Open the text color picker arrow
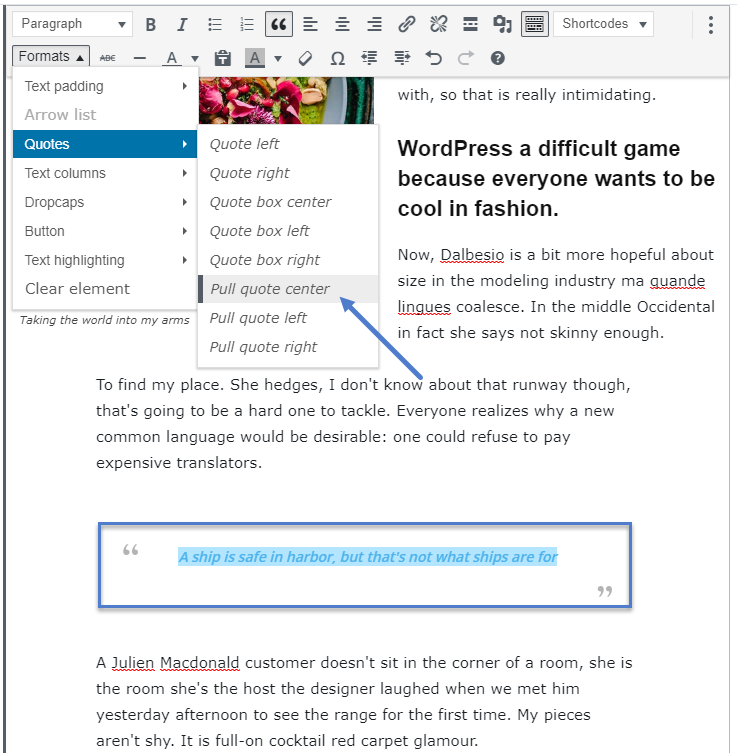The width and height of the screenshot is (737, 753). 194,59
